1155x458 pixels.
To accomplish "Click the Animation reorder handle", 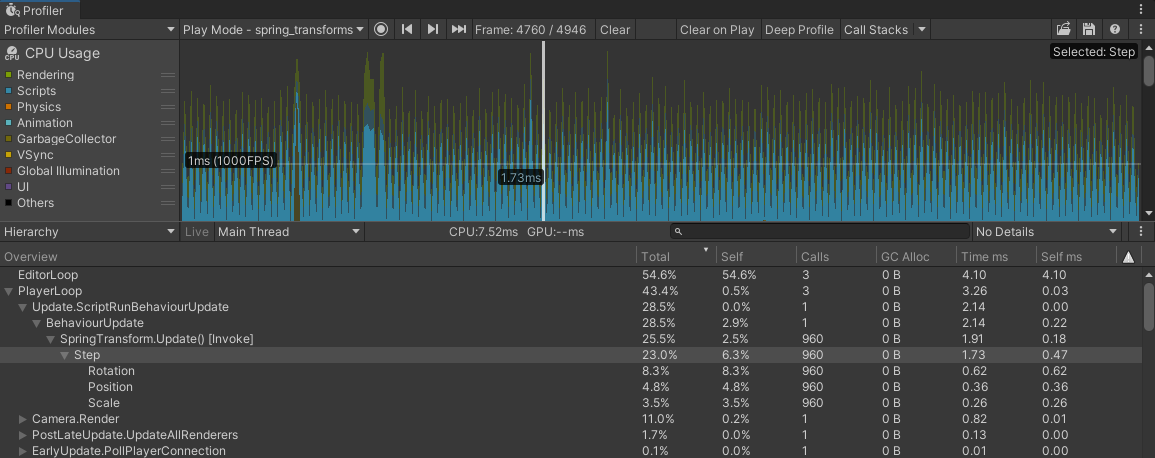I will click(x=168, y=123).
